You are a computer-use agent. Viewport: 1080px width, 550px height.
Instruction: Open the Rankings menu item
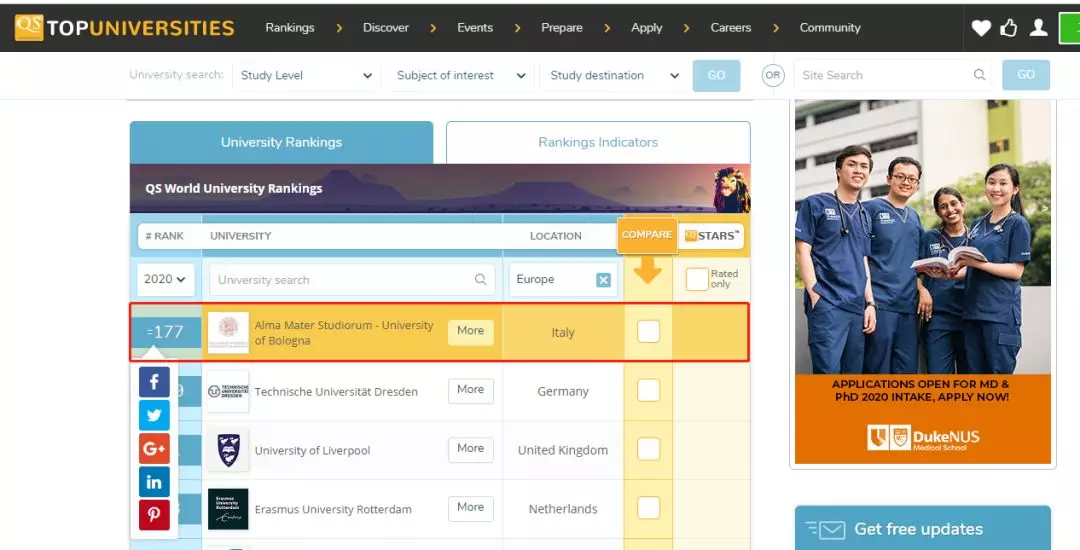click(289, 28)
